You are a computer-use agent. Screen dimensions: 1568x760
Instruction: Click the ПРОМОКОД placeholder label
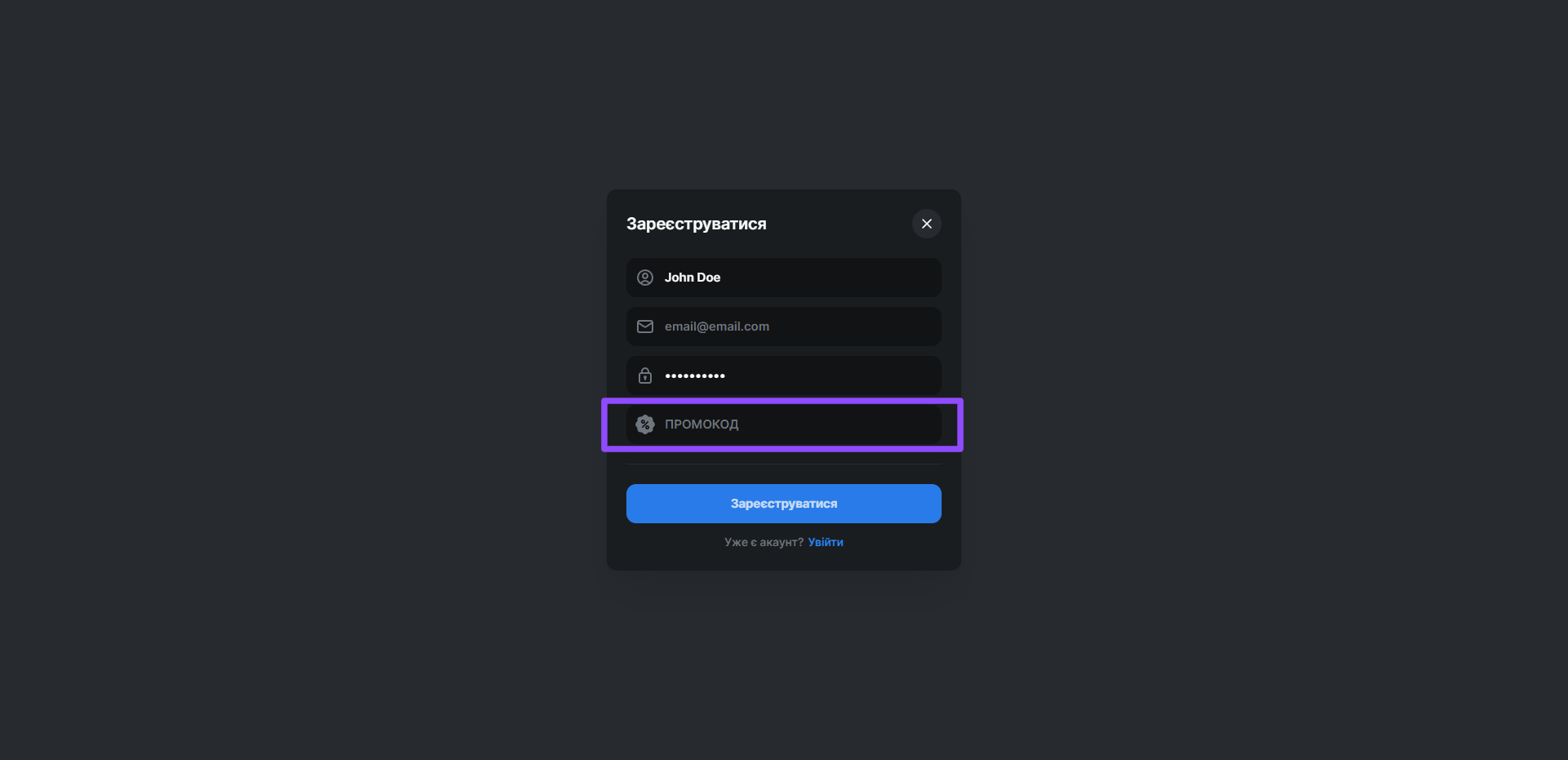click(x=701, y=424)
